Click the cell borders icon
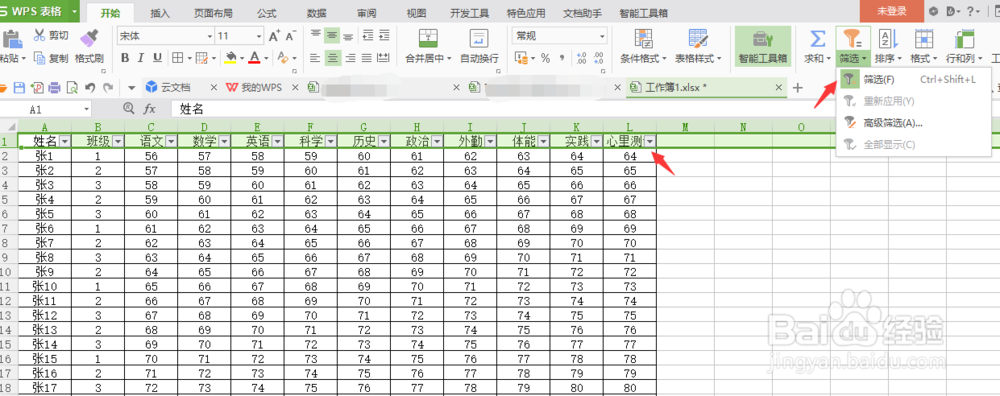 pos(178,58)
